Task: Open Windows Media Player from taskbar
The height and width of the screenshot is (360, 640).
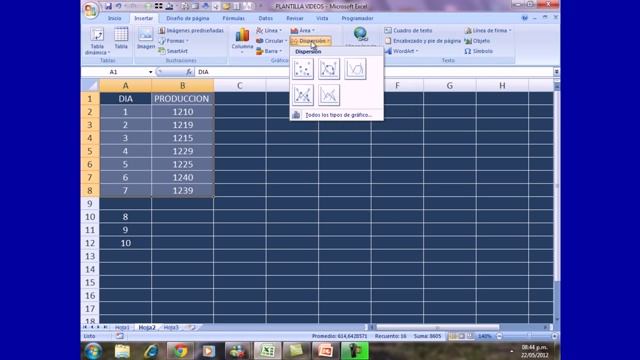Action: 209,351
